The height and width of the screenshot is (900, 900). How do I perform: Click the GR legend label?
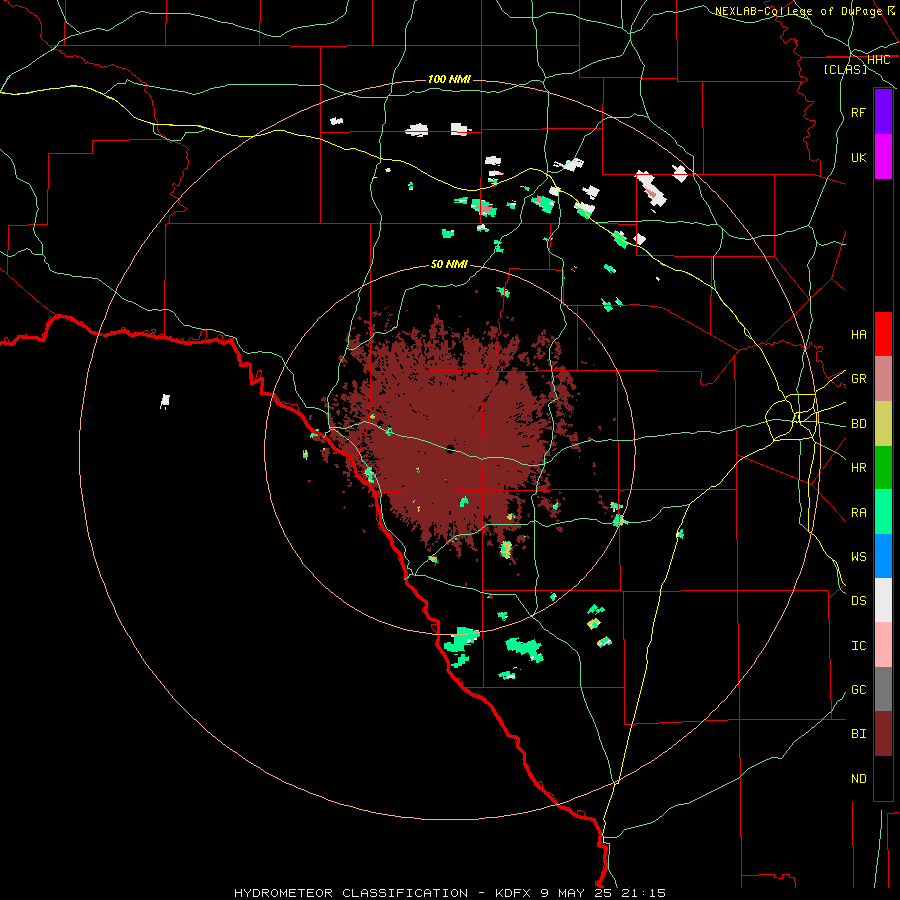859,379
